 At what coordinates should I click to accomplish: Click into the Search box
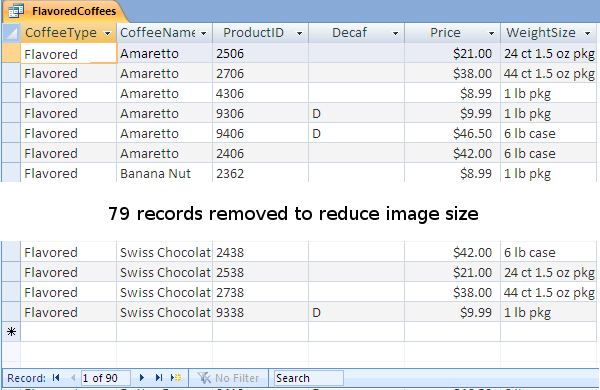coord(308,378)
